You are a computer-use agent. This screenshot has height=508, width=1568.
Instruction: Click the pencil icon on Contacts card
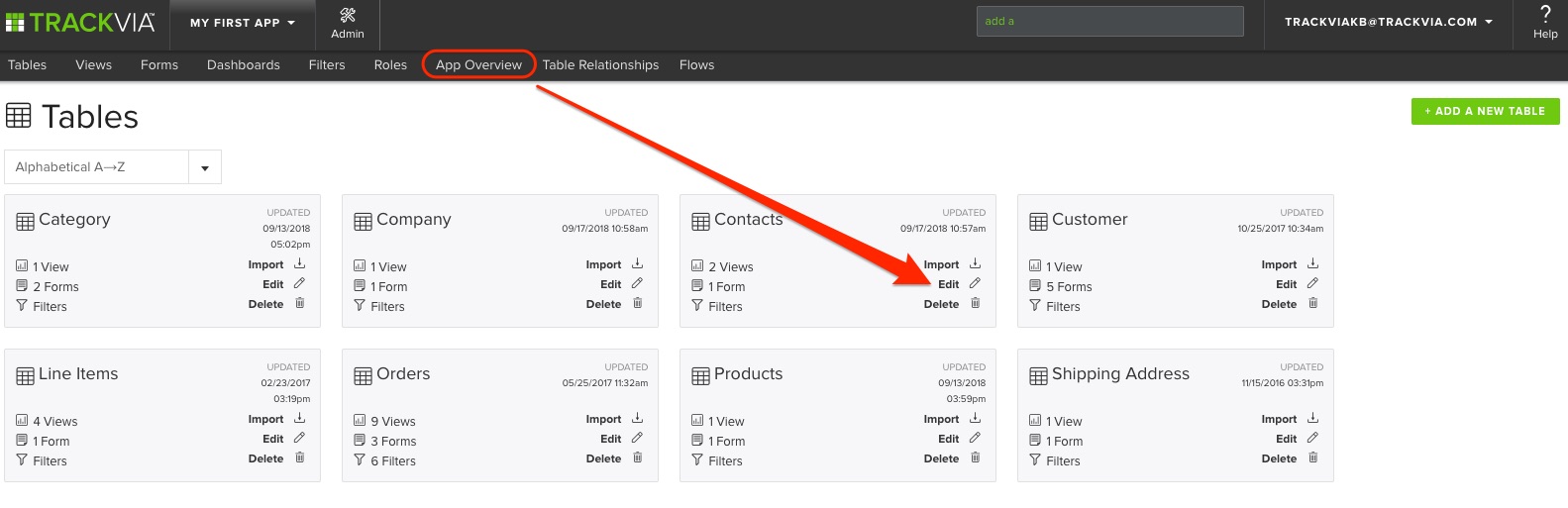[x=975, y=283]
